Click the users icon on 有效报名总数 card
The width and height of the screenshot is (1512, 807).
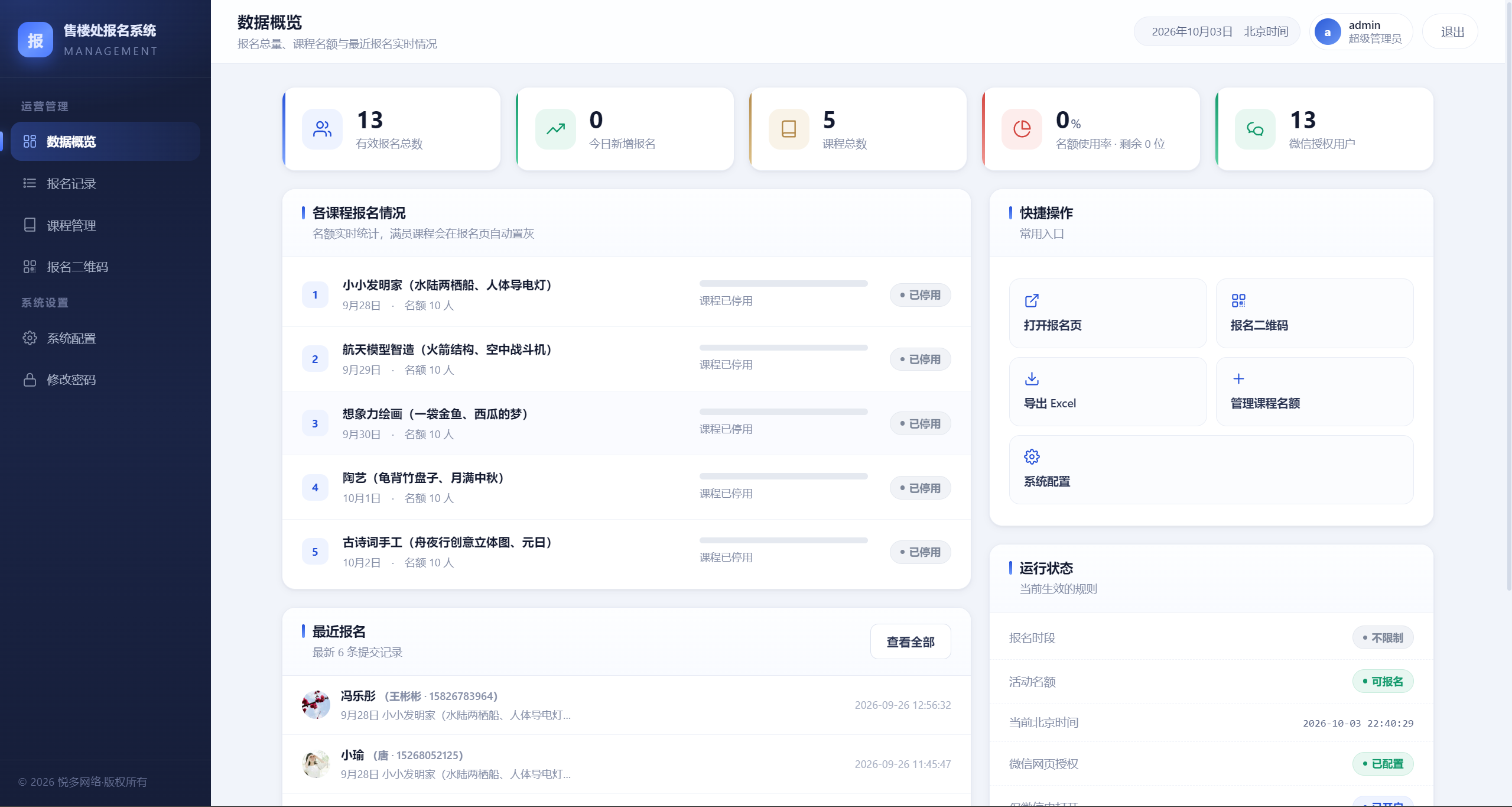(x=322, y=129)
